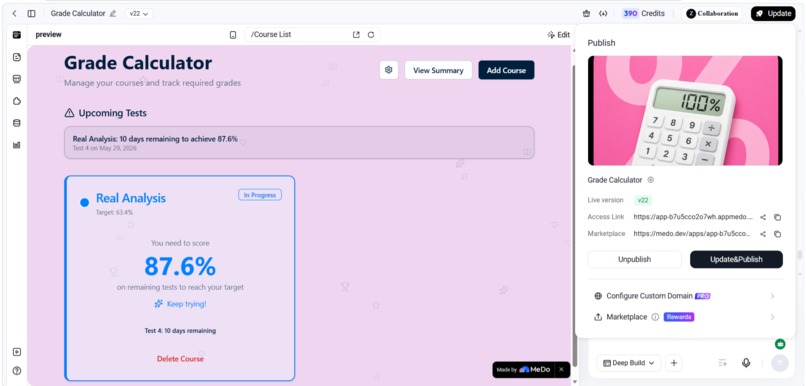Image resolution: width=806 pixels, height=386 pixels.
Task: Toggle the sidebar panel layout icon
Action: tap(31, 13)
